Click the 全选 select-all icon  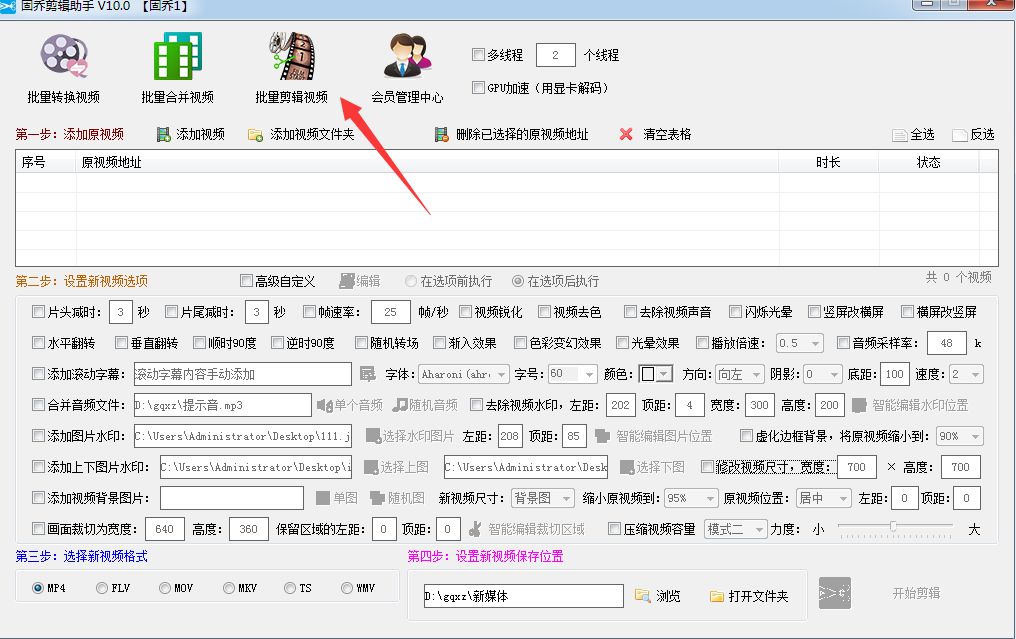[899, 135]
